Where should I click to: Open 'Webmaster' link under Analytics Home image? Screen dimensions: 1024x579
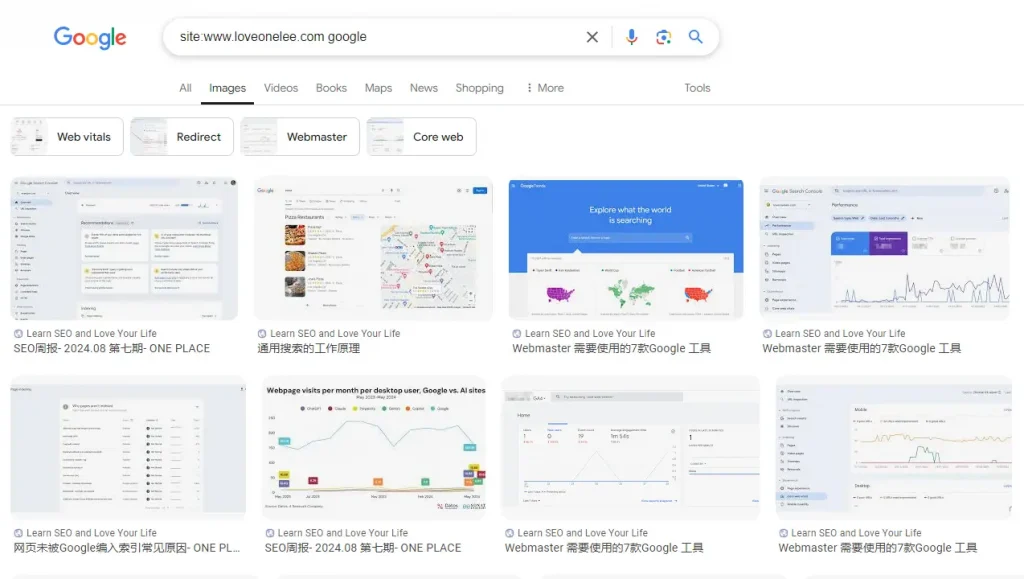[604, 548]
